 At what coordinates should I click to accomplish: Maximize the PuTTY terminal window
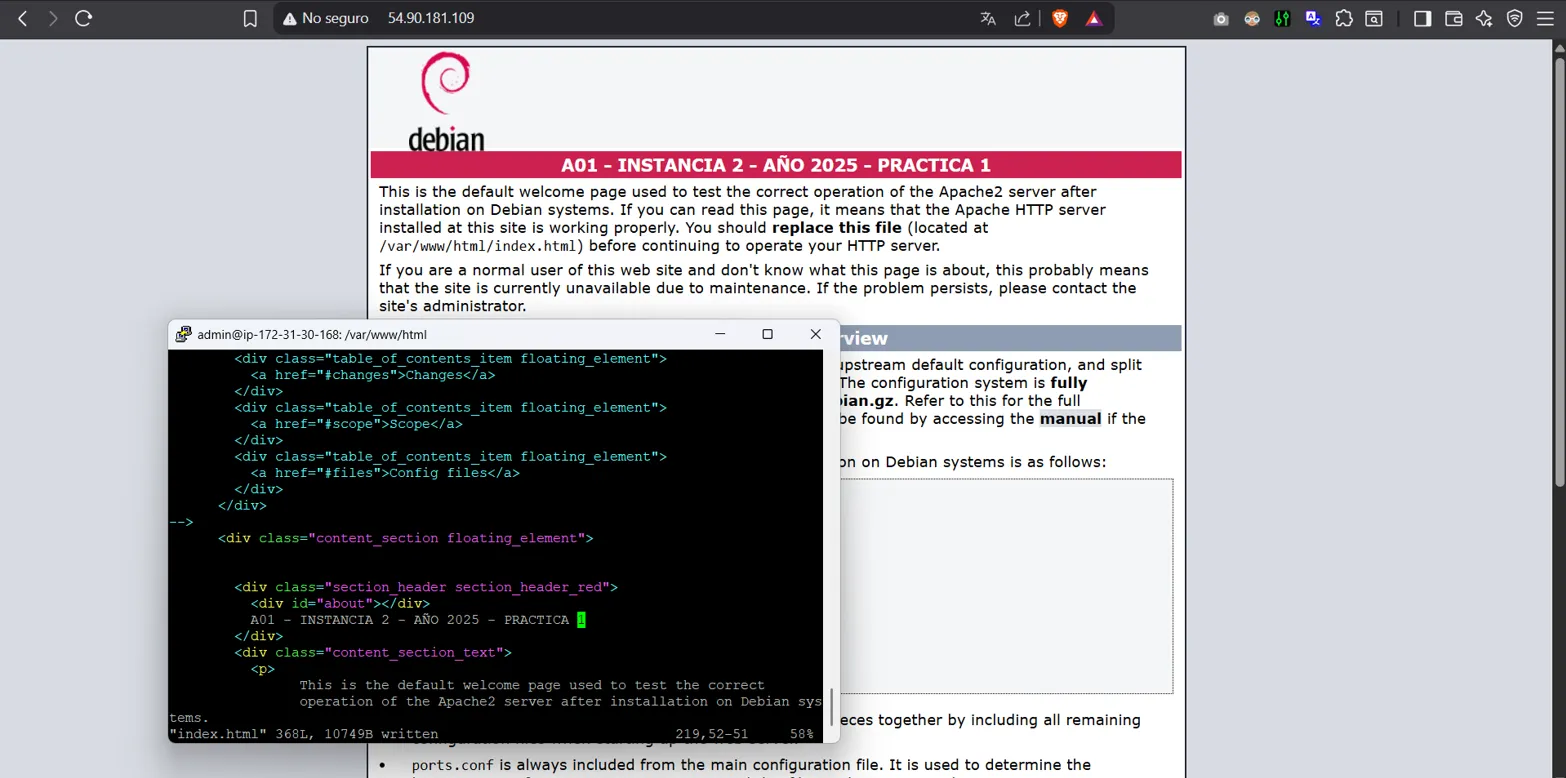pyautogui.click(x=767, y=334)
